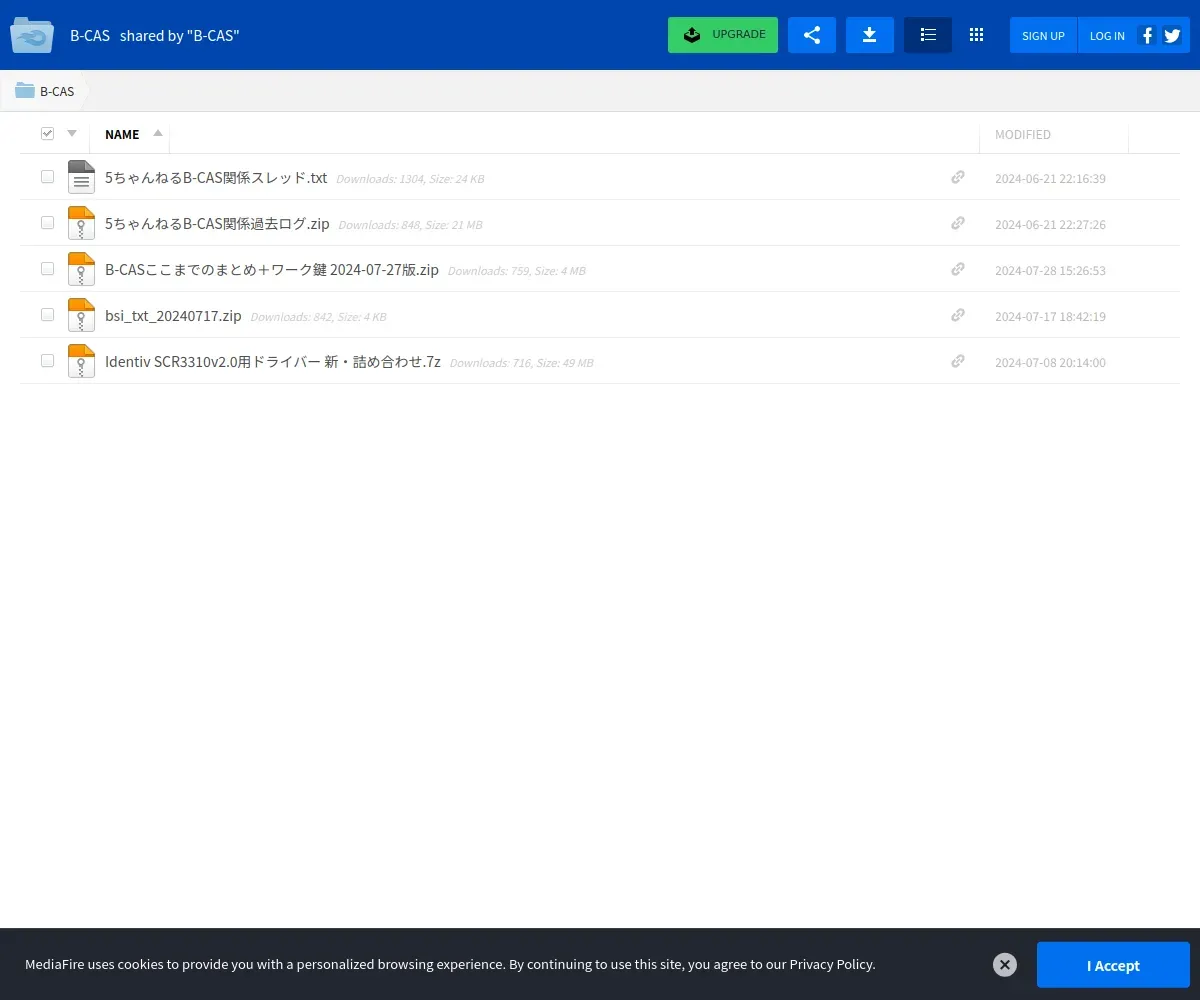Click 'Downloads: 842, Size: 4 KB' text
This screenshot has width=1200, height=1000.
(x=318, y=317)
